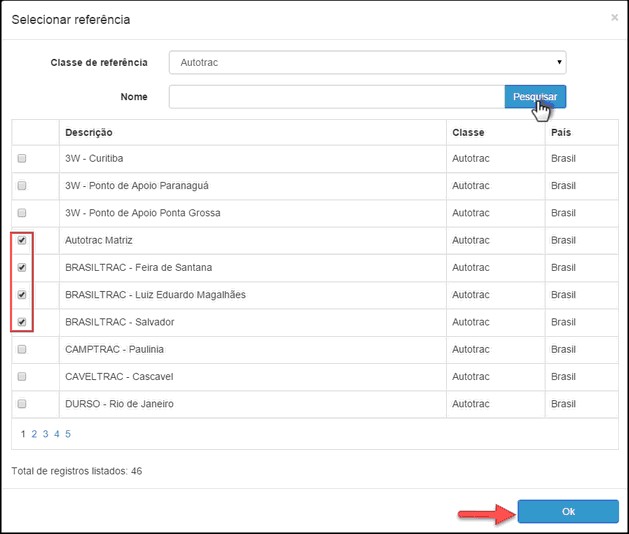
Task: Check the 3W - Ponto de Apoio Ponta Grossa checkbox
Action: [22, 213]
